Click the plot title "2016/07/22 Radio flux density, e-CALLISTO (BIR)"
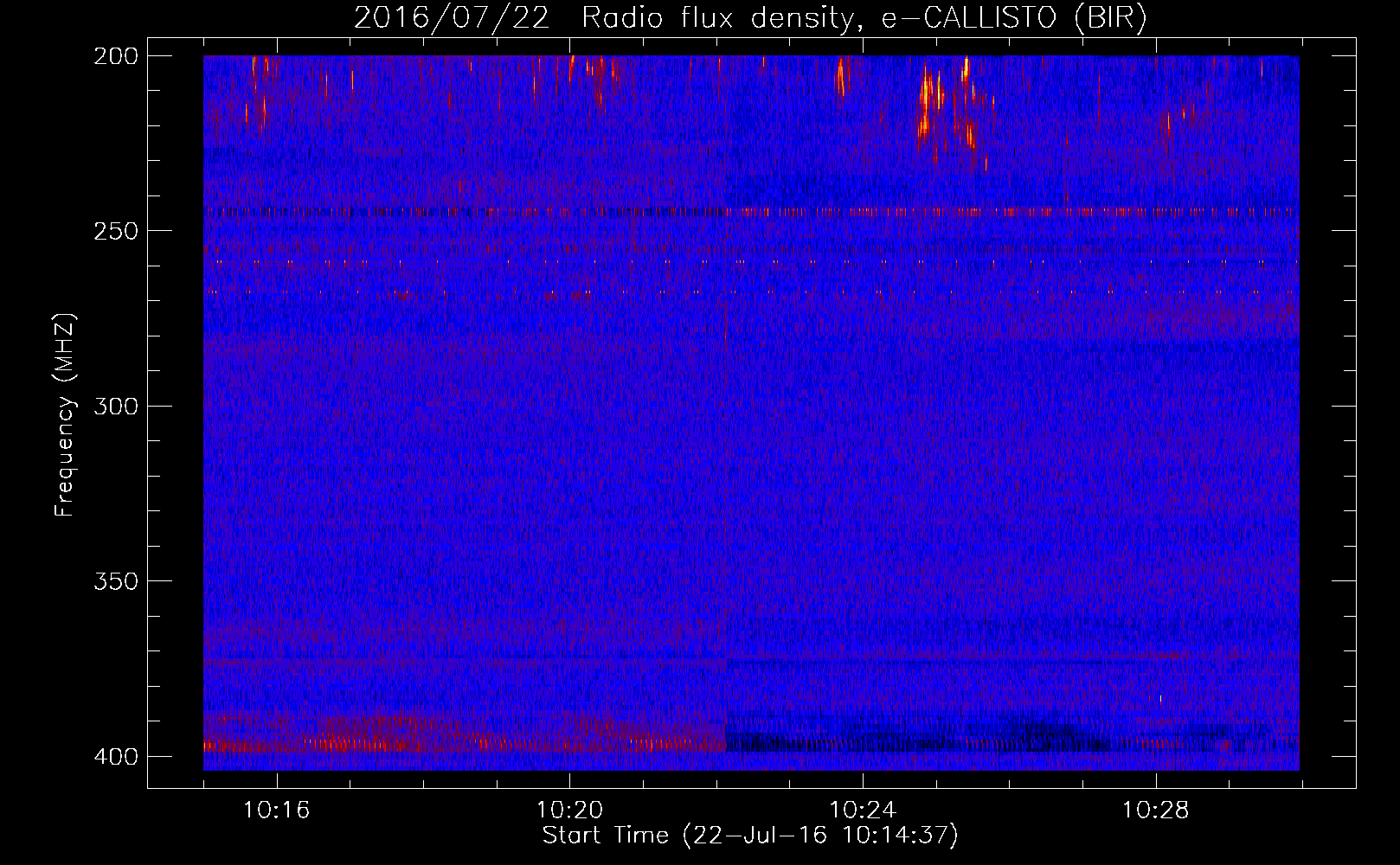The height and width of the screenshot is (865, 1400). pos(750,18)
